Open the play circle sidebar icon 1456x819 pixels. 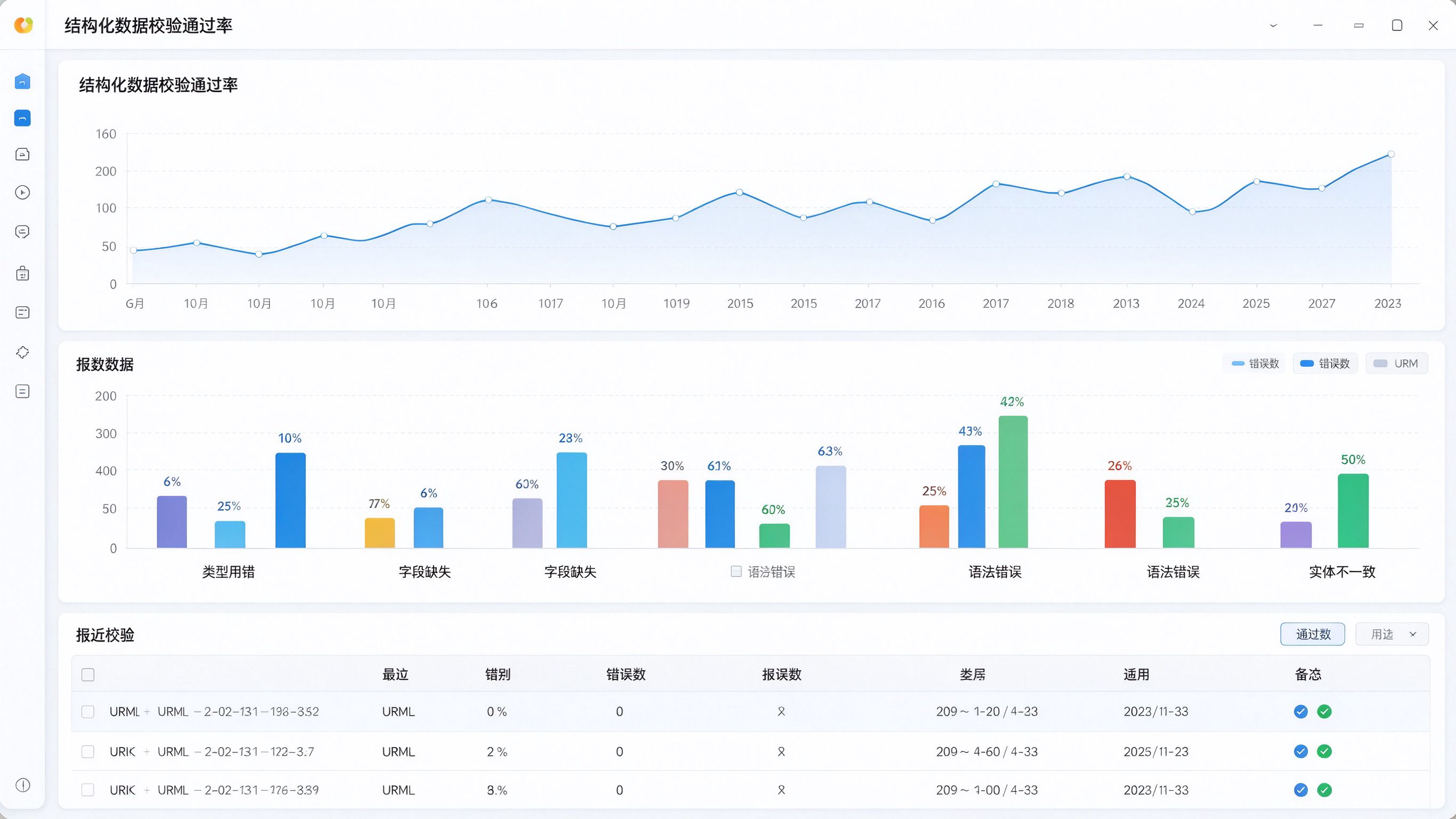tap(22, 192)
